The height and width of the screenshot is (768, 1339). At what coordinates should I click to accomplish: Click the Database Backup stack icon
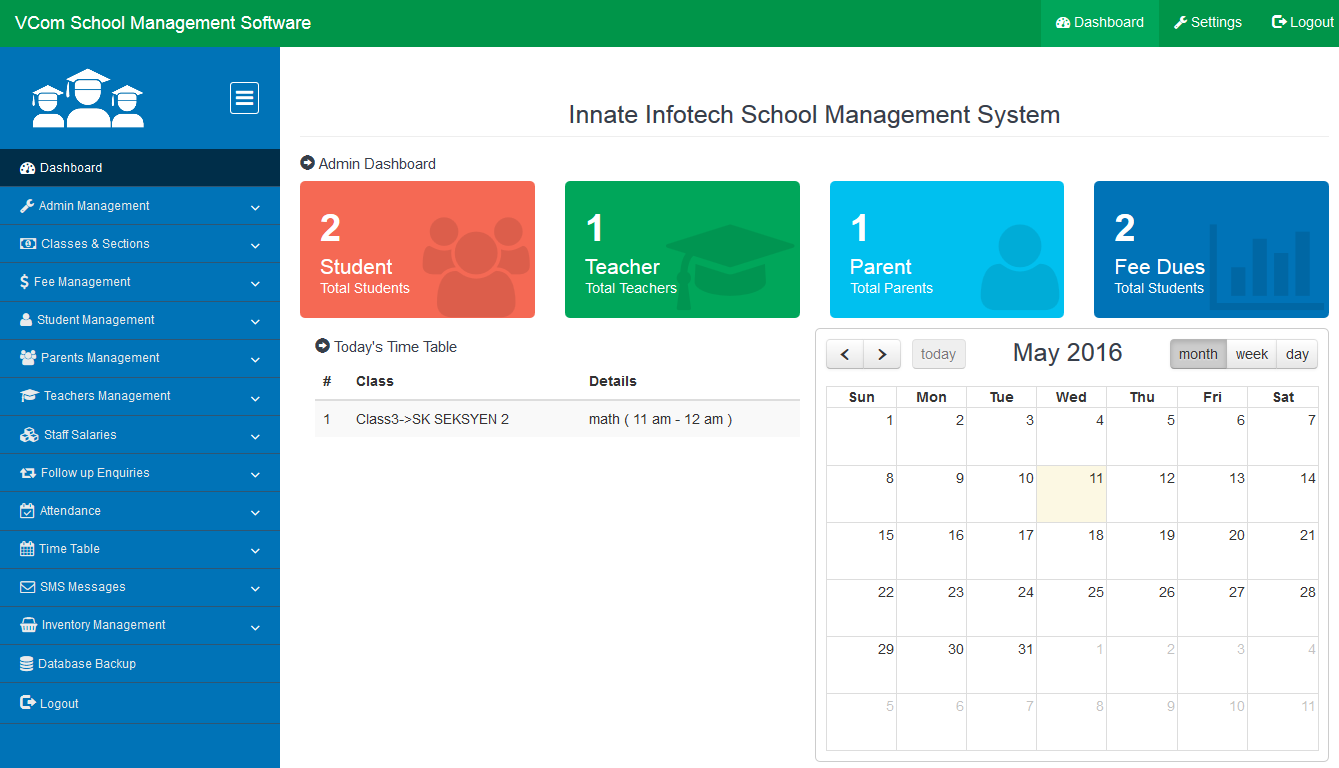27,664
